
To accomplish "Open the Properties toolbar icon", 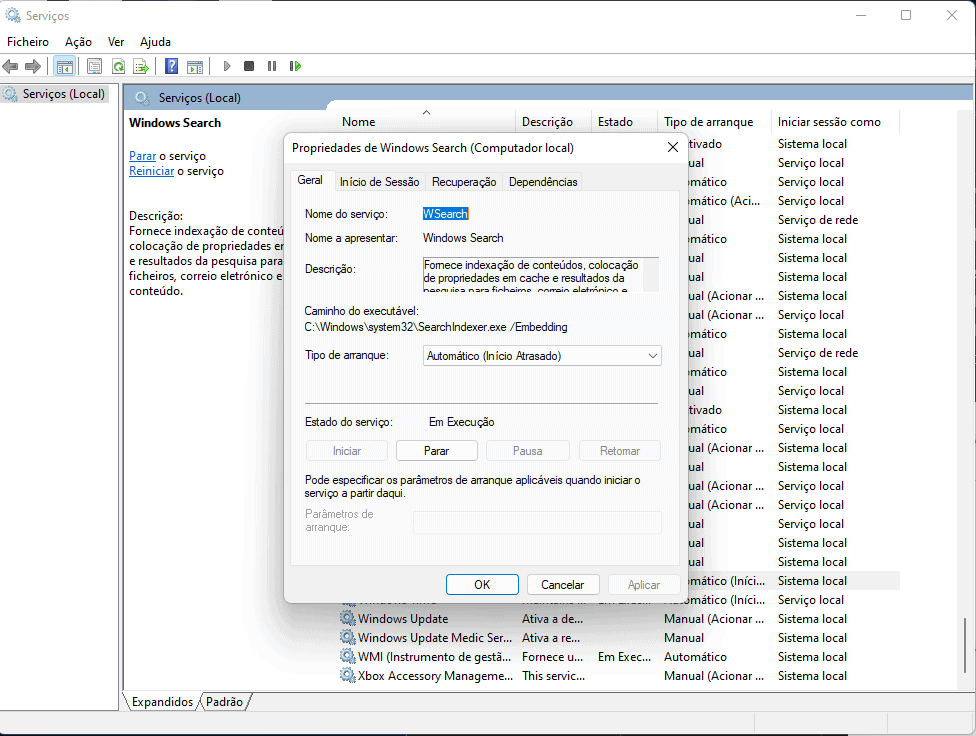I will click(95, 66).
